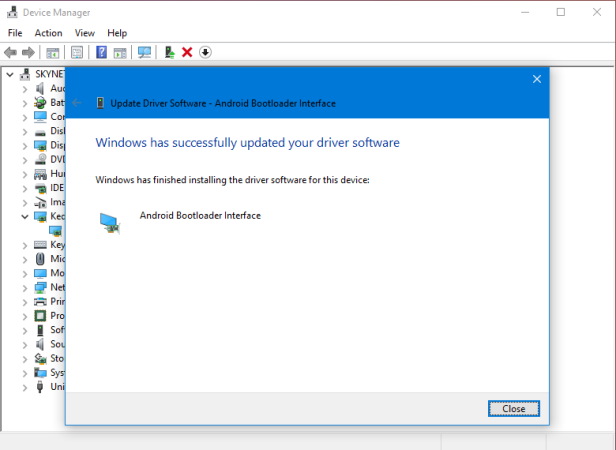Click the Show/Hide Console Tree toolbar icon
The image size is (616, 450).
click(53, 52)
